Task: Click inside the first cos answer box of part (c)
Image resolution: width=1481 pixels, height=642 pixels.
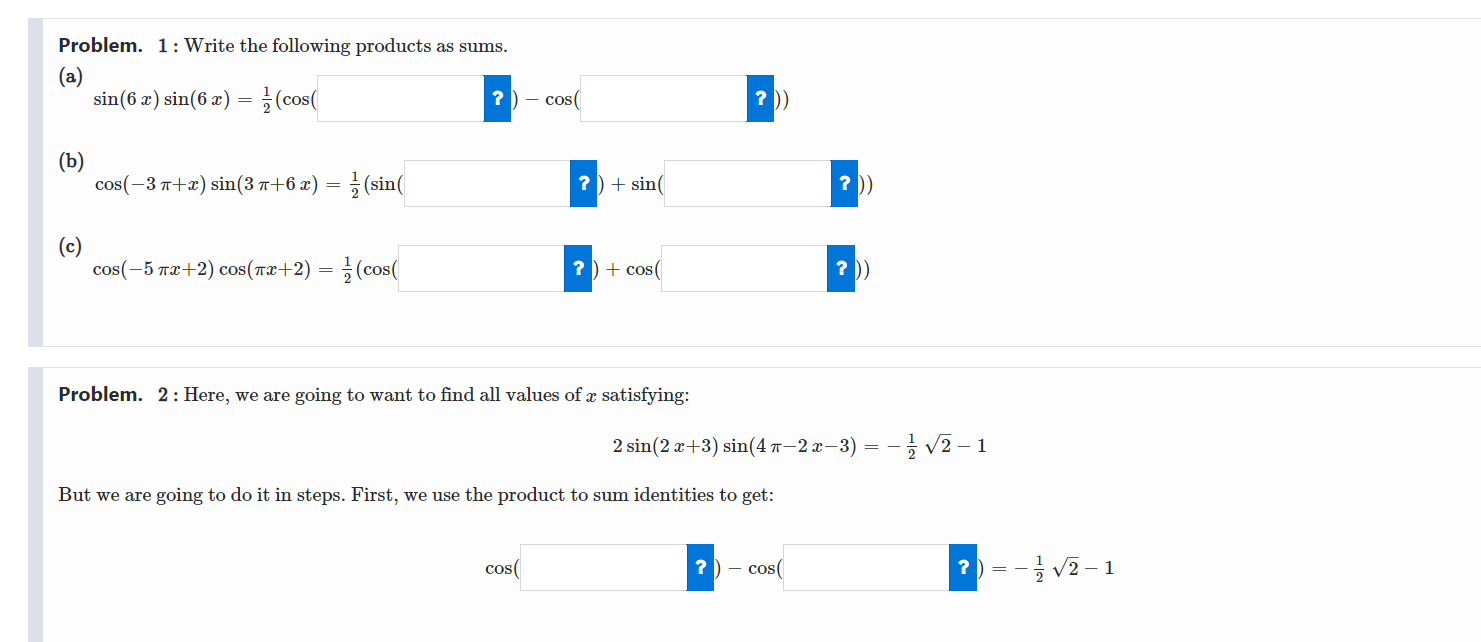Action: 482,268
